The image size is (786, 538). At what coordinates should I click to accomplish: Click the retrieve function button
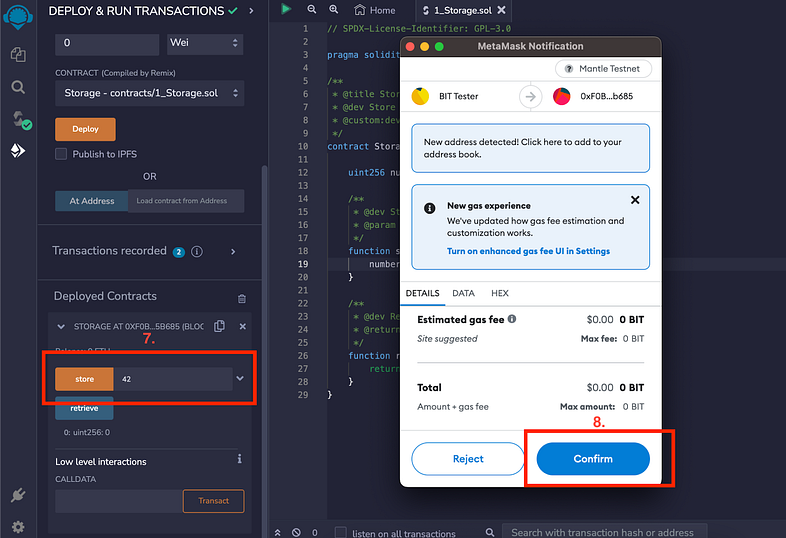click(x=84, y=408)
